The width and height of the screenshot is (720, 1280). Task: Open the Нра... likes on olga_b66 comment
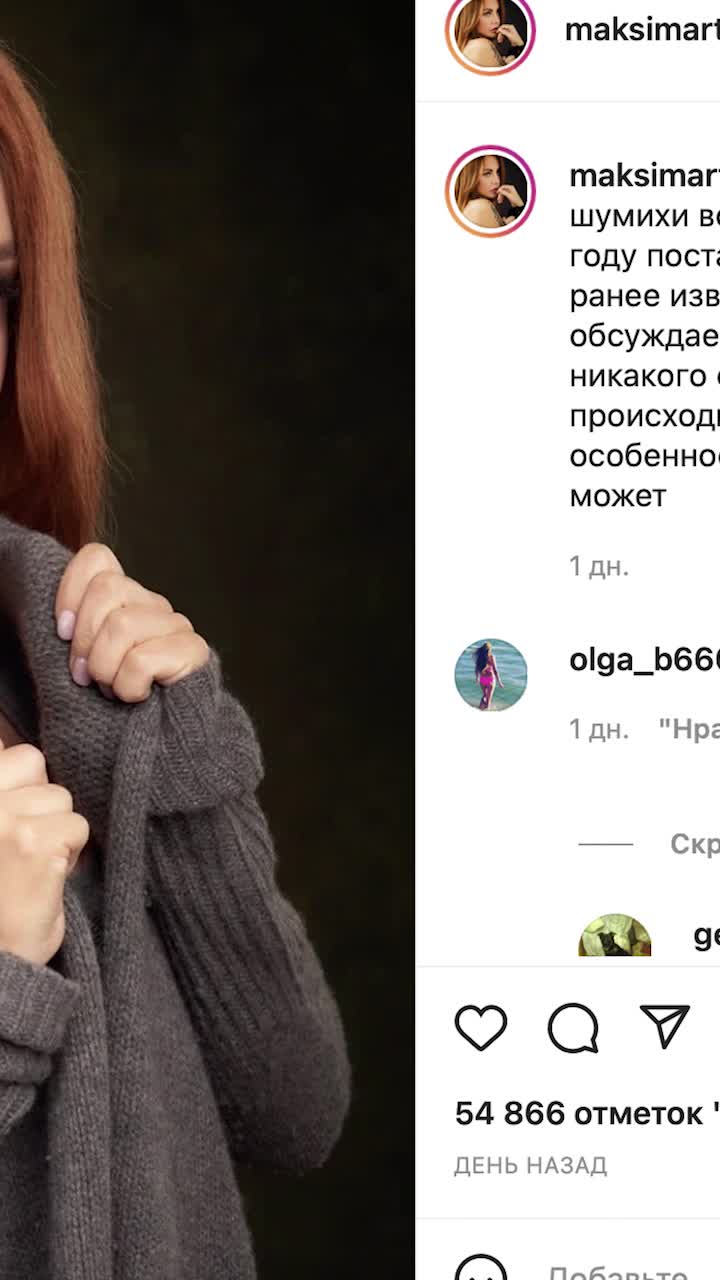[689, 730]
